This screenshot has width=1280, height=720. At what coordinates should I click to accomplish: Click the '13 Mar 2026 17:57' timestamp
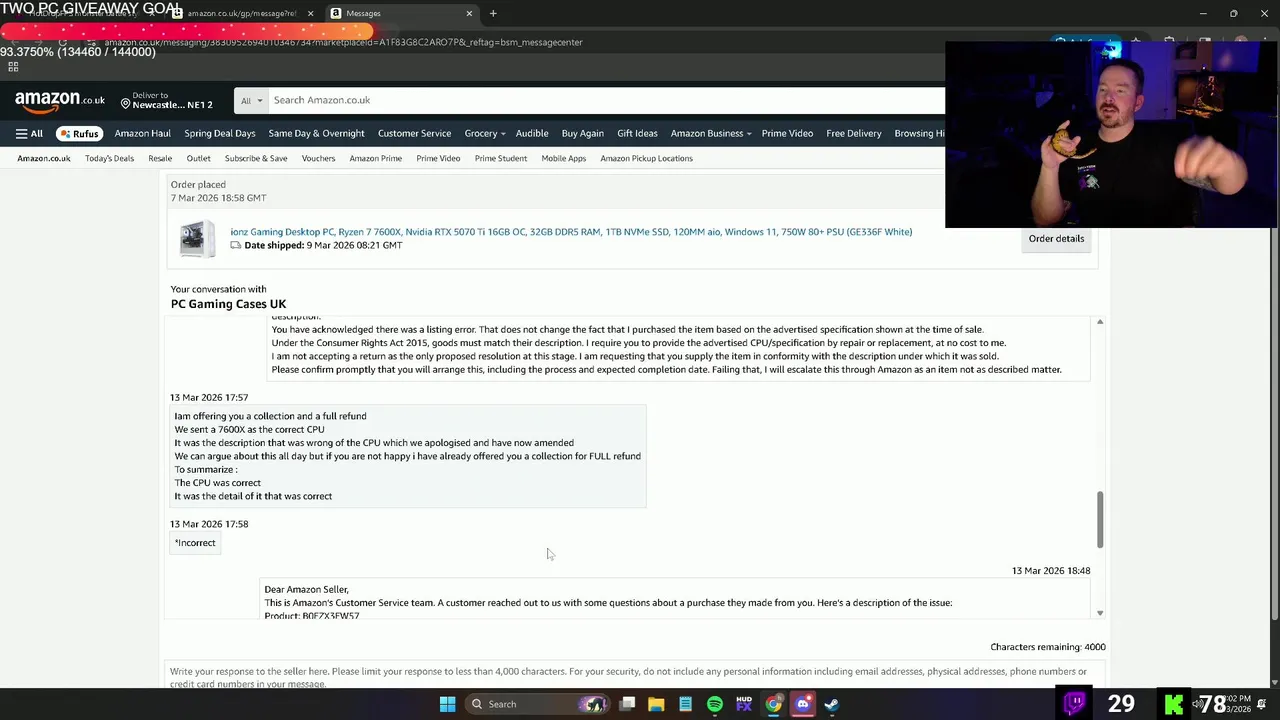[209, 397]
